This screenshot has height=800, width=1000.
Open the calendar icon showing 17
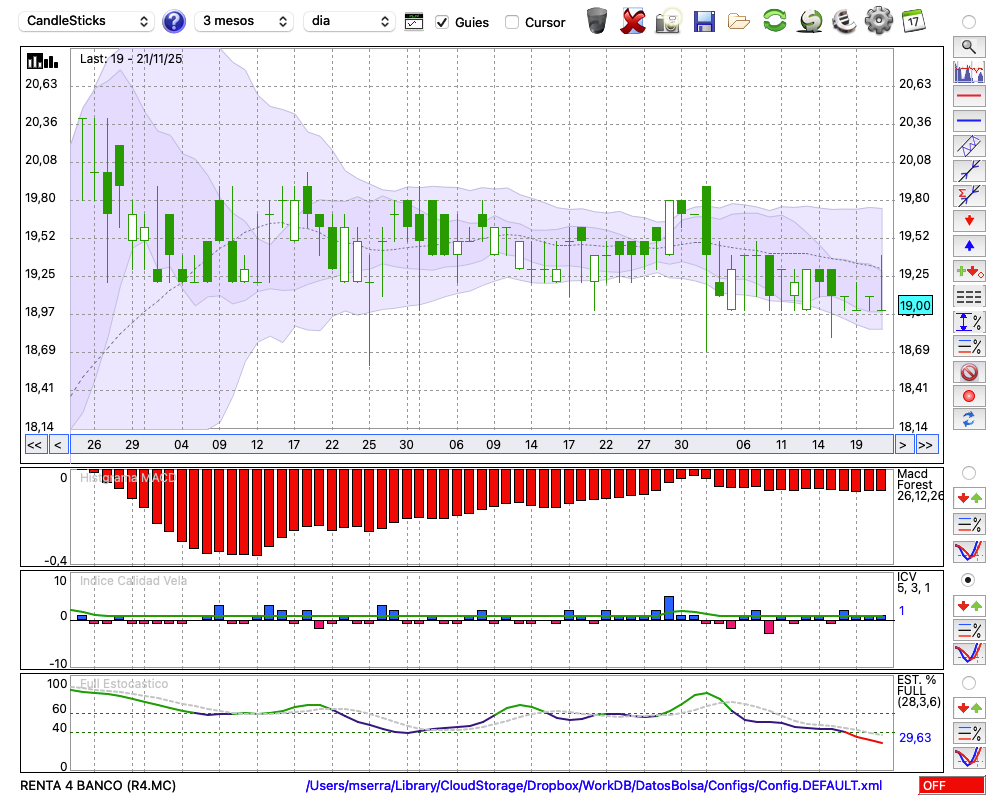click(x=912, y=20)
